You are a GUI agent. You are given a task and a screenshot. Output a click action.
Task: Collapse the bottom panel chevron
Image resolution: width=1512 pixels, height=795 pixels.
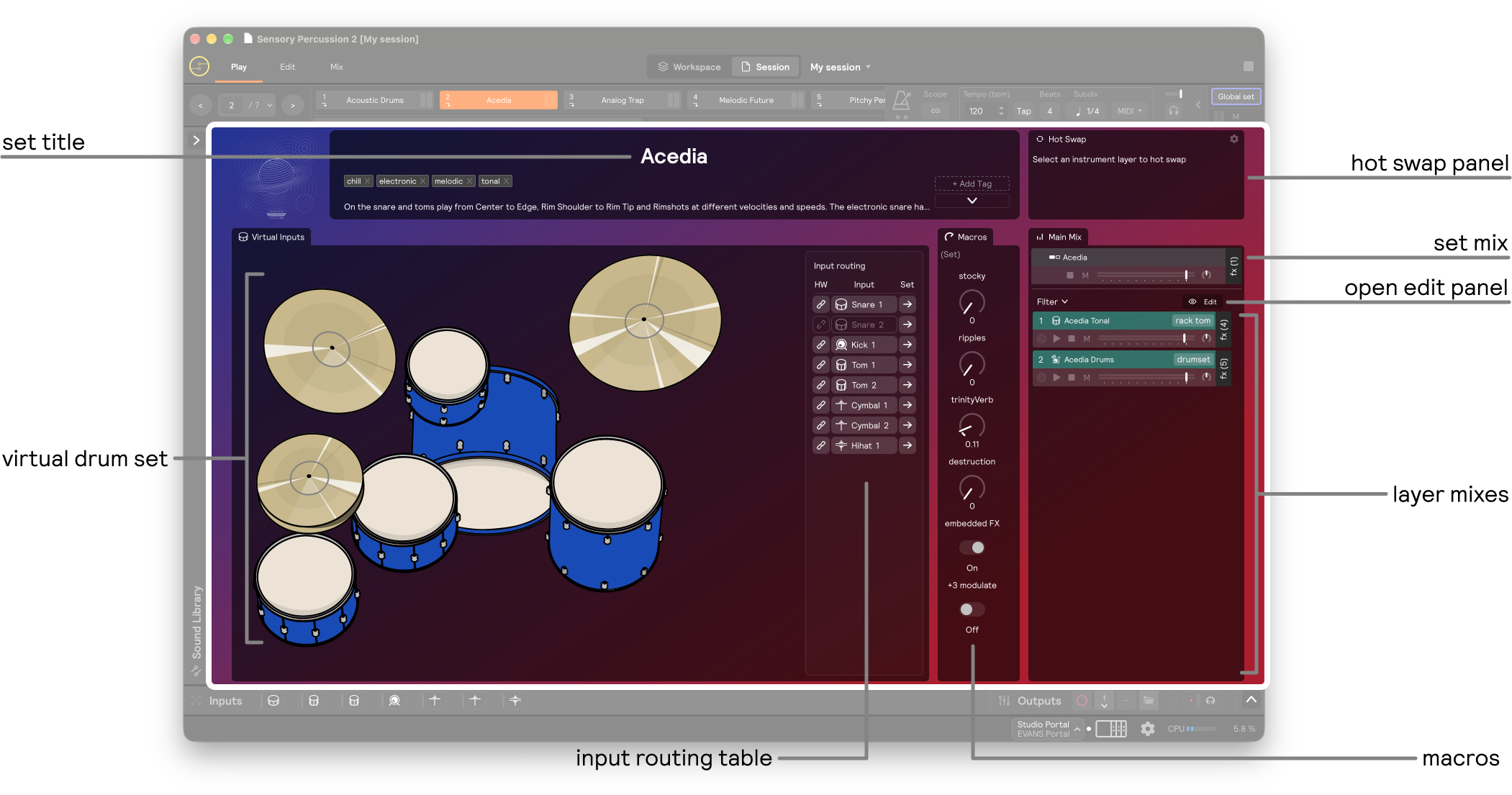[x=1251, y=699]
